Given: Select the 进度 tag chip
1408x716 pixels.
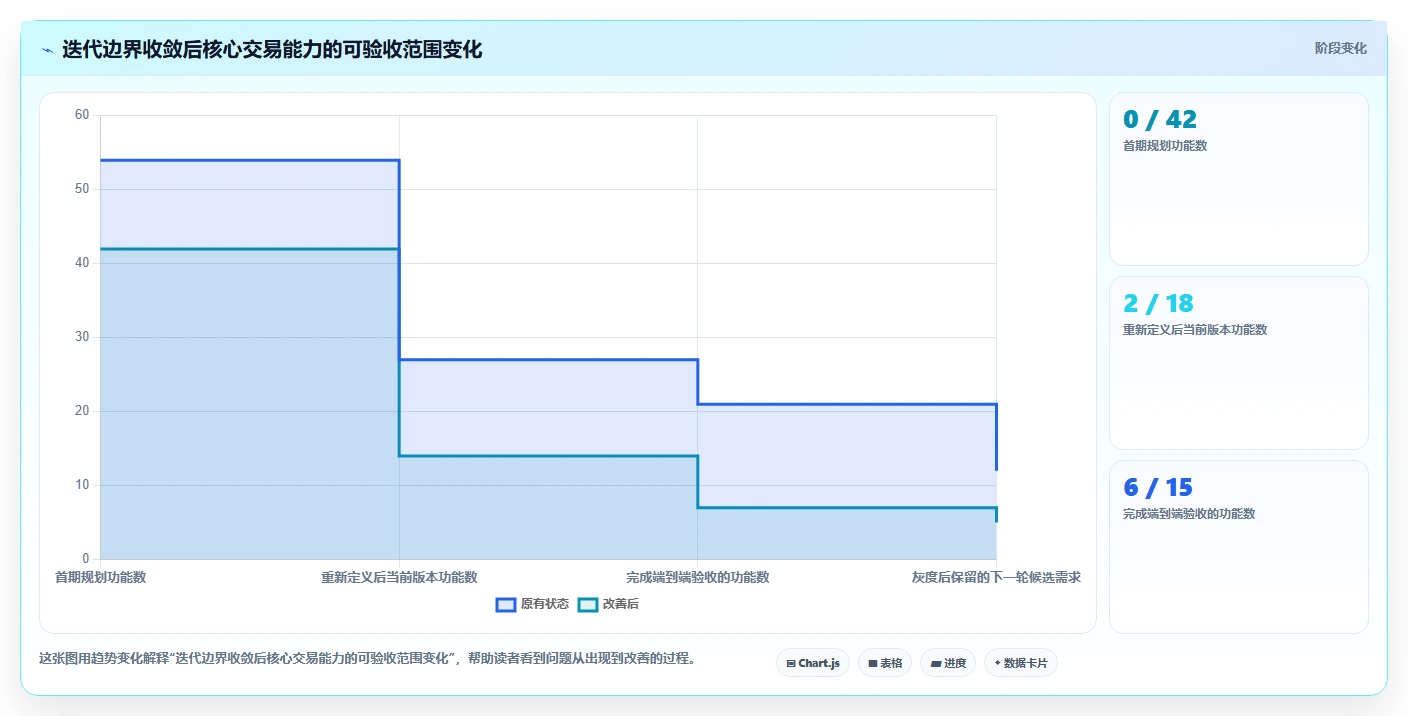Looking at the screenshot, I should point(948,663).
